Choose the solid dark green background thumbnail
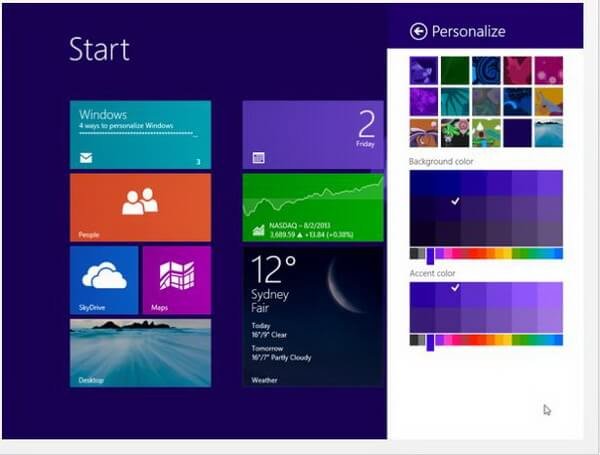 (455, 70)
